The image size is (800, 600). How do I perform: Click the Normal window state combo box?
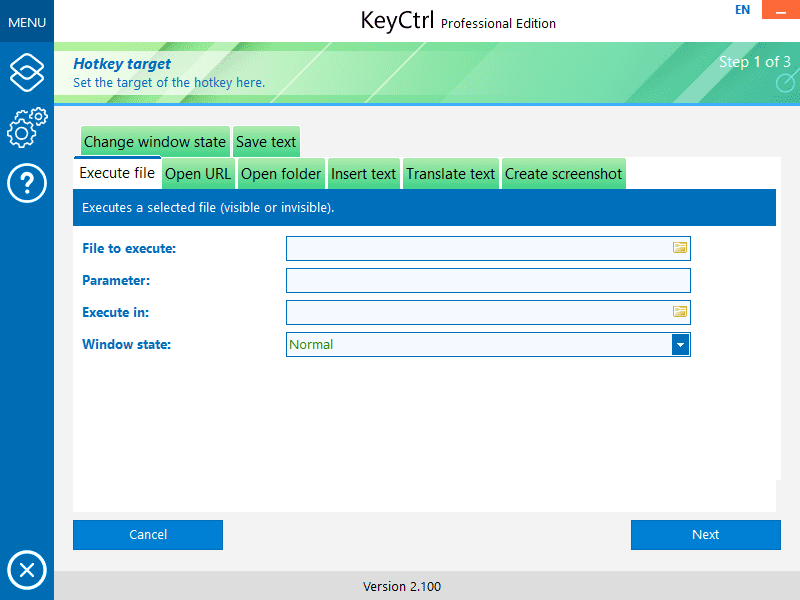coord(488,344)
